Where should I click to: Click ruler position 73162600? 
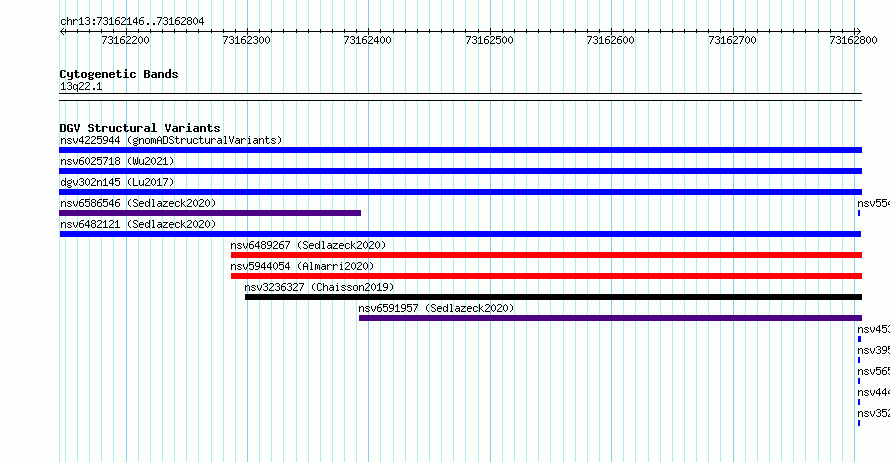[611, 40]
